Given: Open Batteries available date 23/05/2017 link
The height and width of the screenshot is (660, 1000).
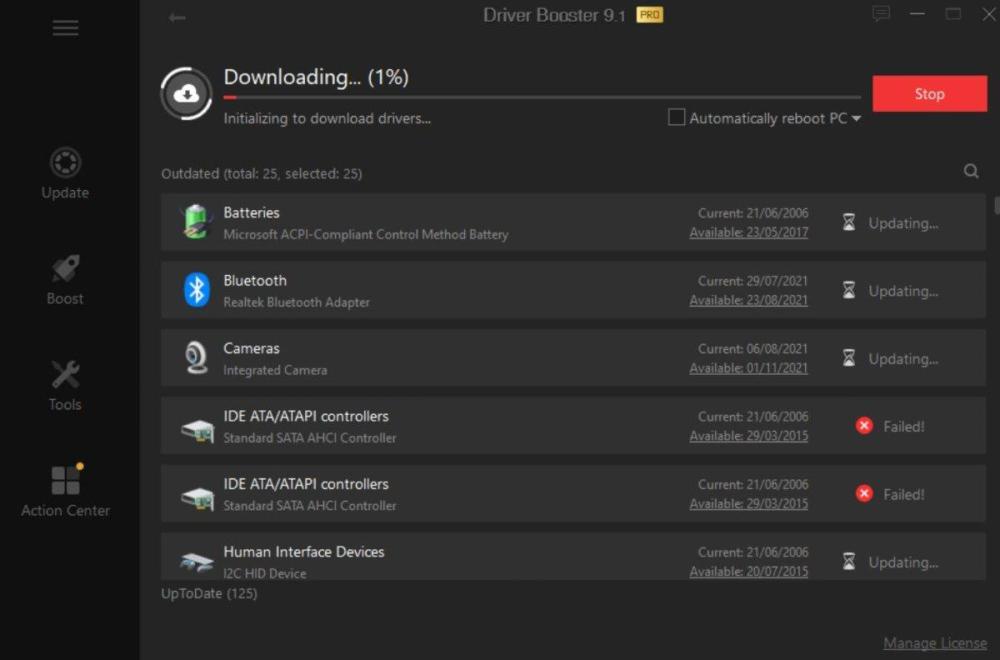Looking at the screenshot, I should (749, 233).
